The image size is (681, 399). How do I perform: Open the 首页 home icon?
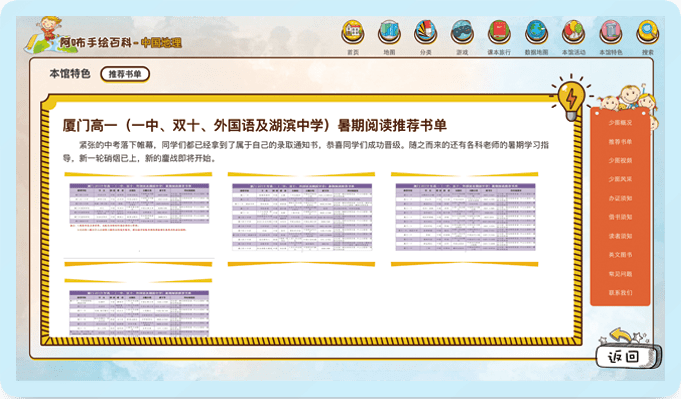pos(353,33)
